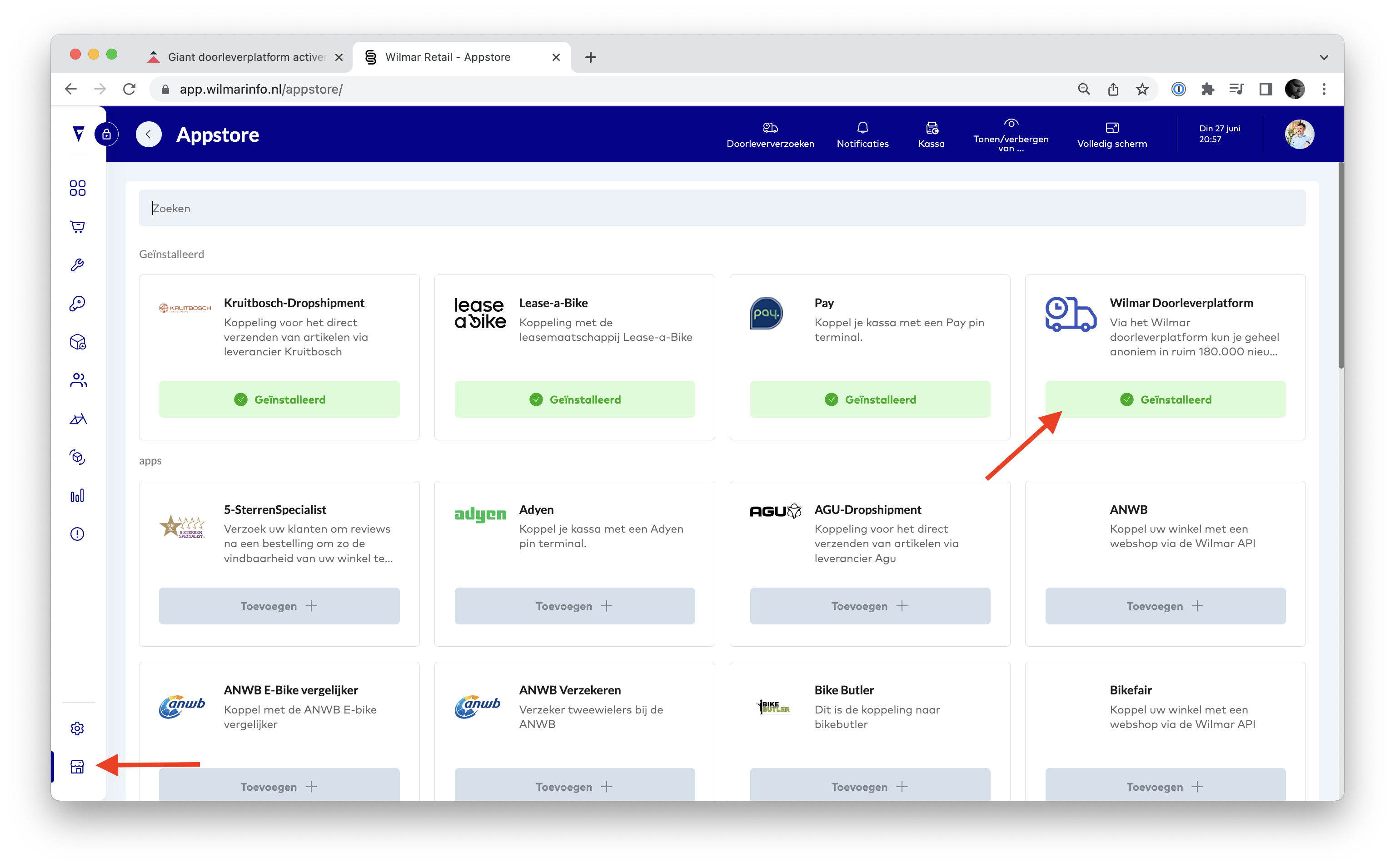Open Doorleververzoeken in top bar
Image resolution: width=1395 pixels, height=868 pixels.
click(x=769, y=135)
